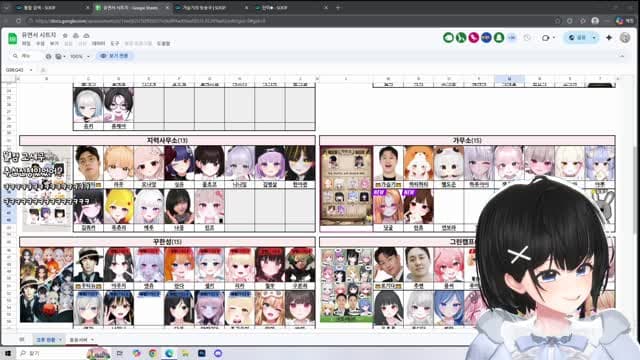Click the browser reload icon
This screenshot has height=360, width=640.
tap(18, 21)
